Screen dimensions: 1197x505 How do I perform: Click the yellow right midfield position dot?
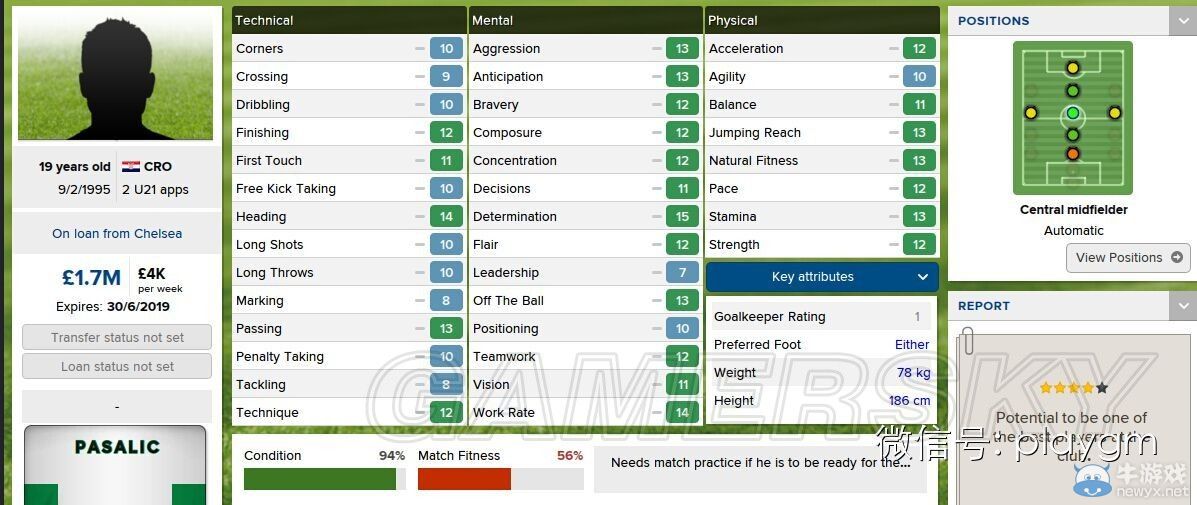(x=1114, y=113)
